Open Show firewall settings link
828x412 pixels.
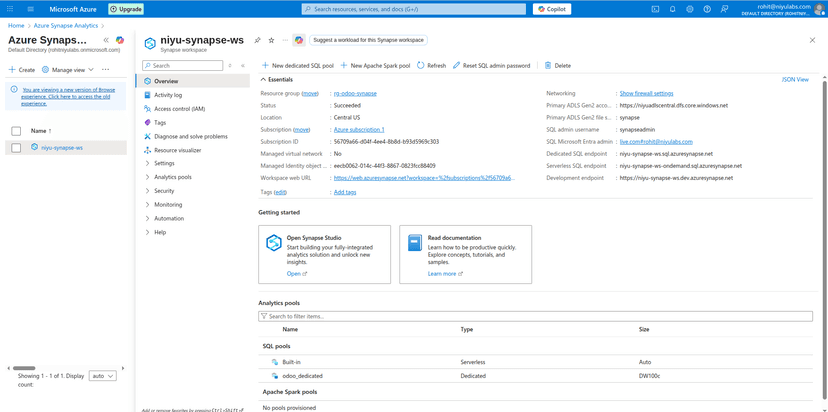646,93
